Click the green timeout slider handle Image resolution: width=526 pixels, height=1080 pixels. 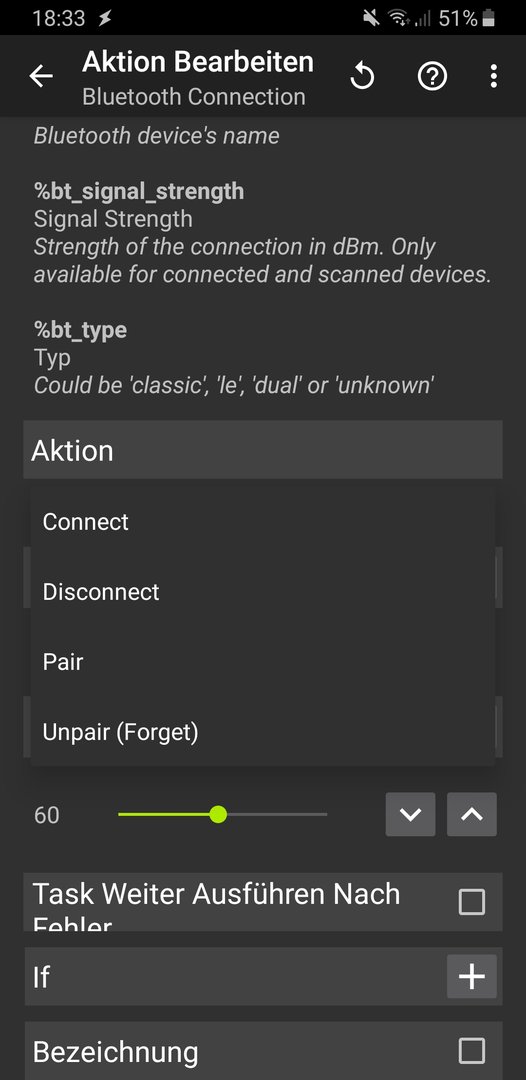[x=218, y=814]
